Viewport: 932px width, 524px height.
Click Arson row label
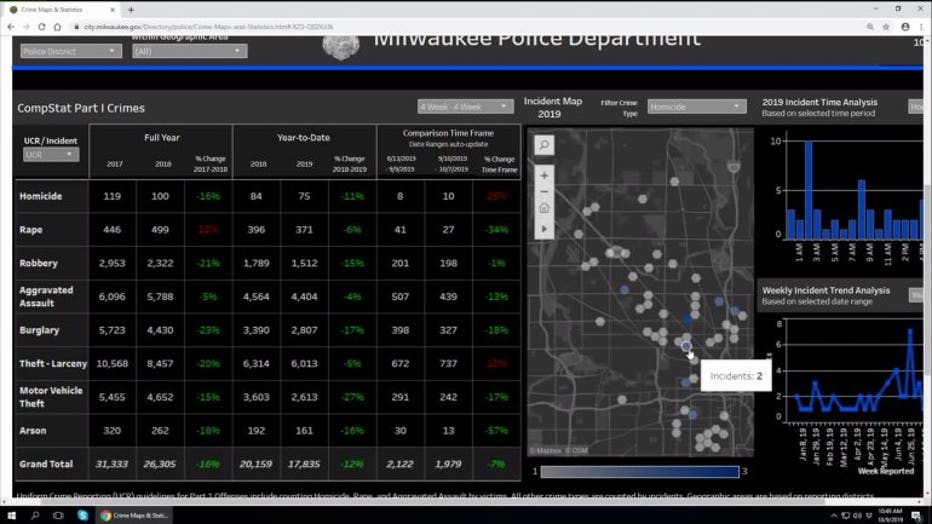tap(33, 431)
